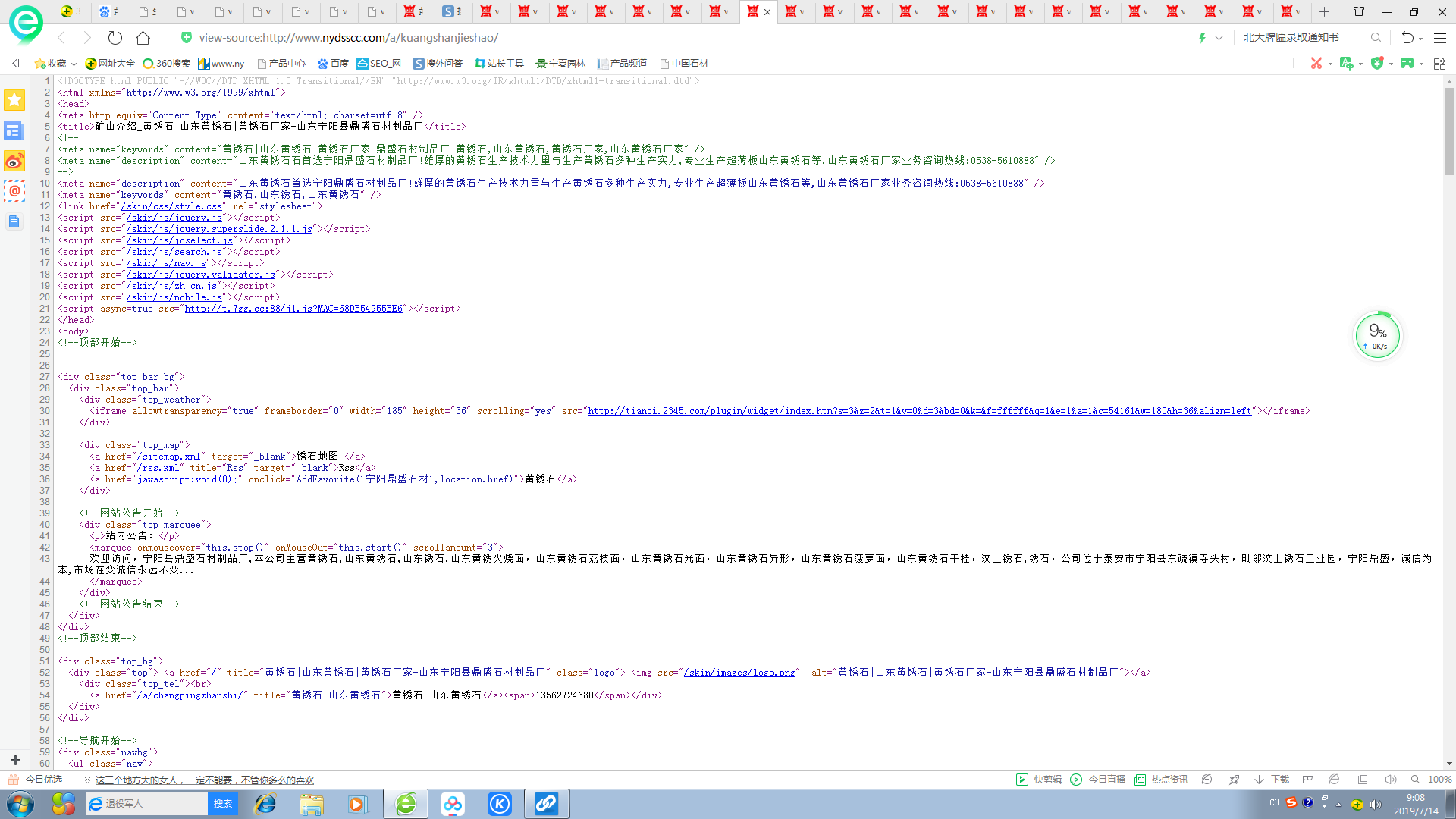Open the Weibo sidebar icon
The image size is (1456, 819).
[14, 161]
